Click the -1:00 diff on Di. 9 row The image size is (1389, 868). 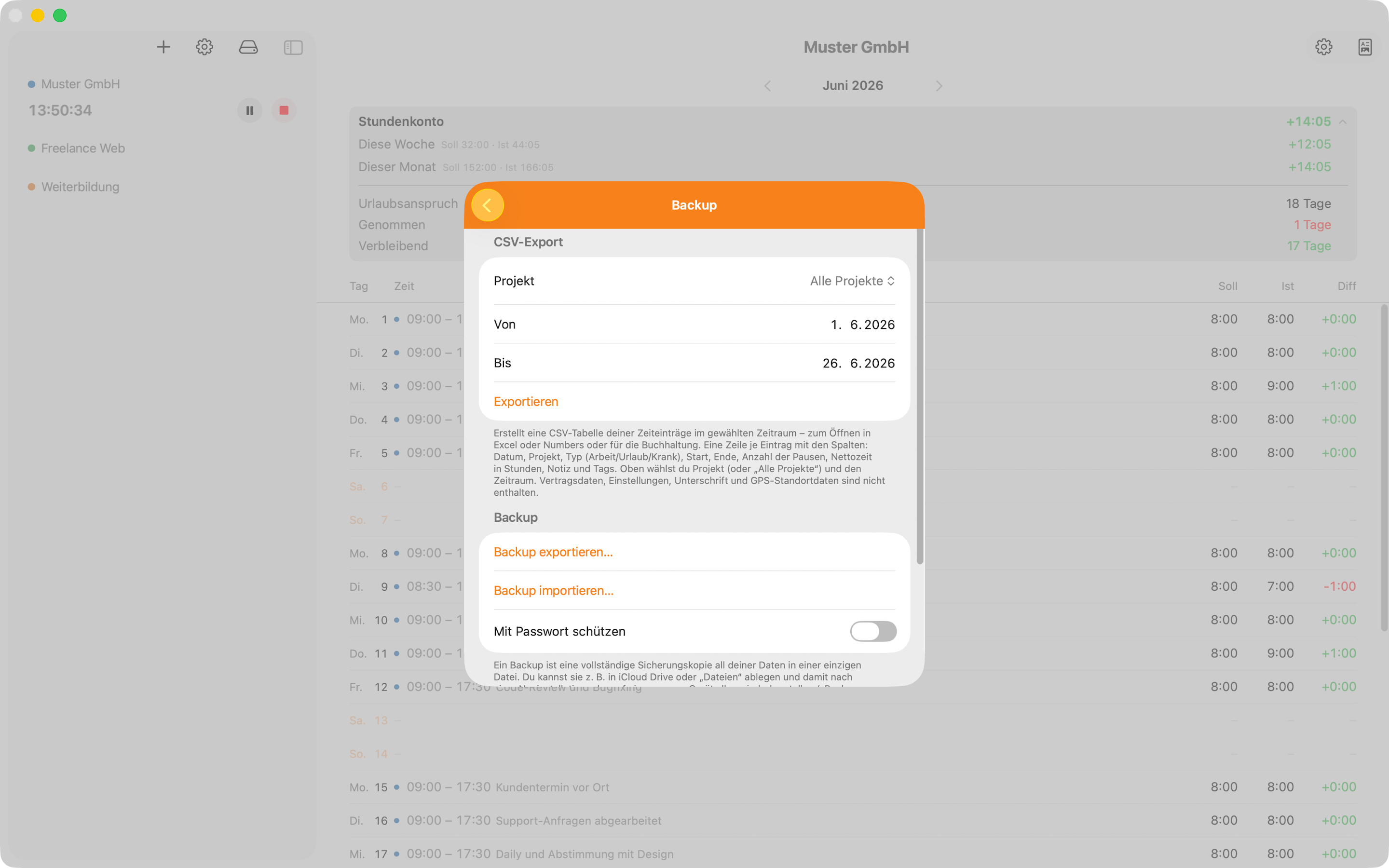click(x=1340, y=586)
